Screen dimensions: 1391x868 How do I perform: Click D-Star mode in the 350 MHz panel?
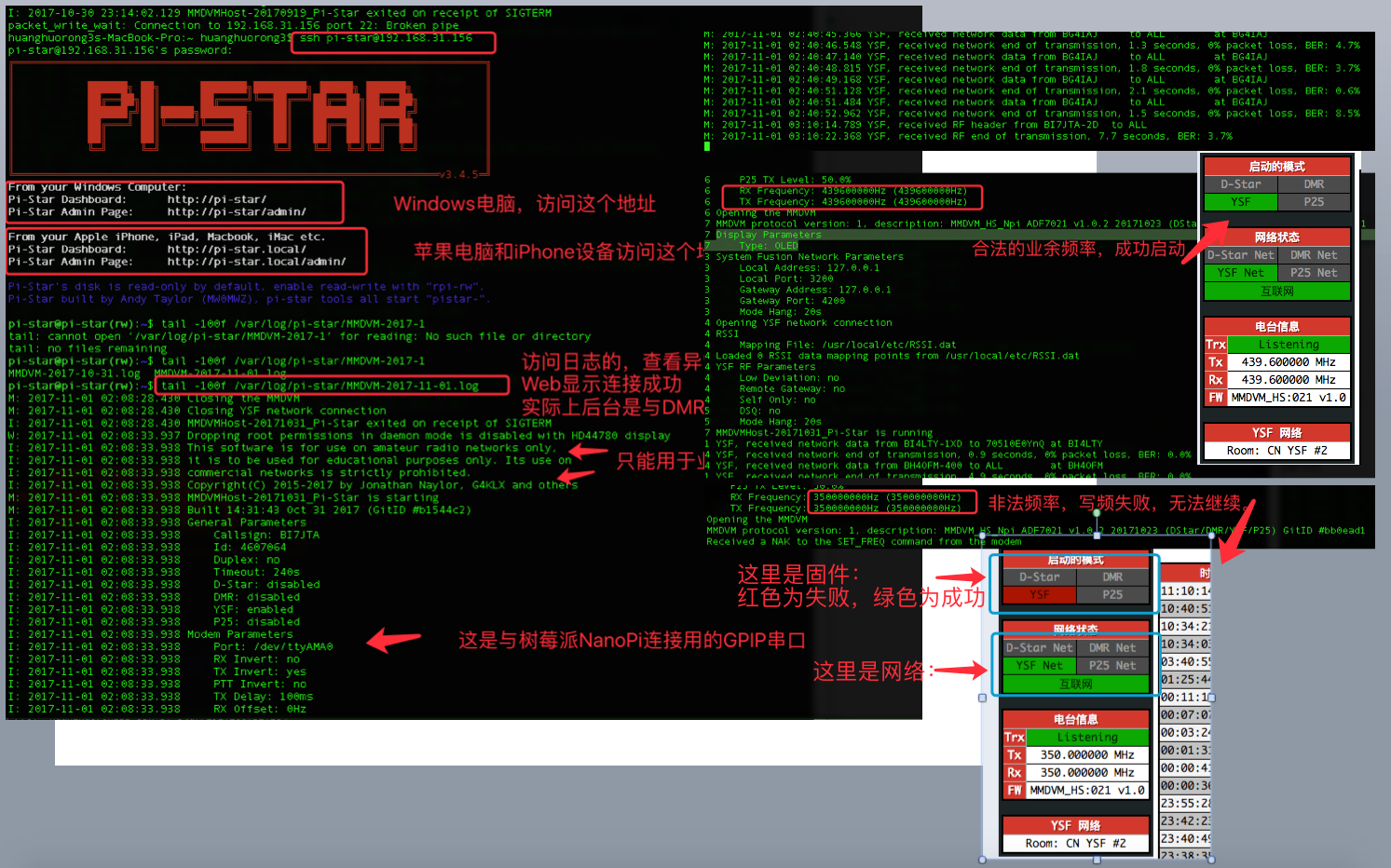click(x=1040, y=577)
